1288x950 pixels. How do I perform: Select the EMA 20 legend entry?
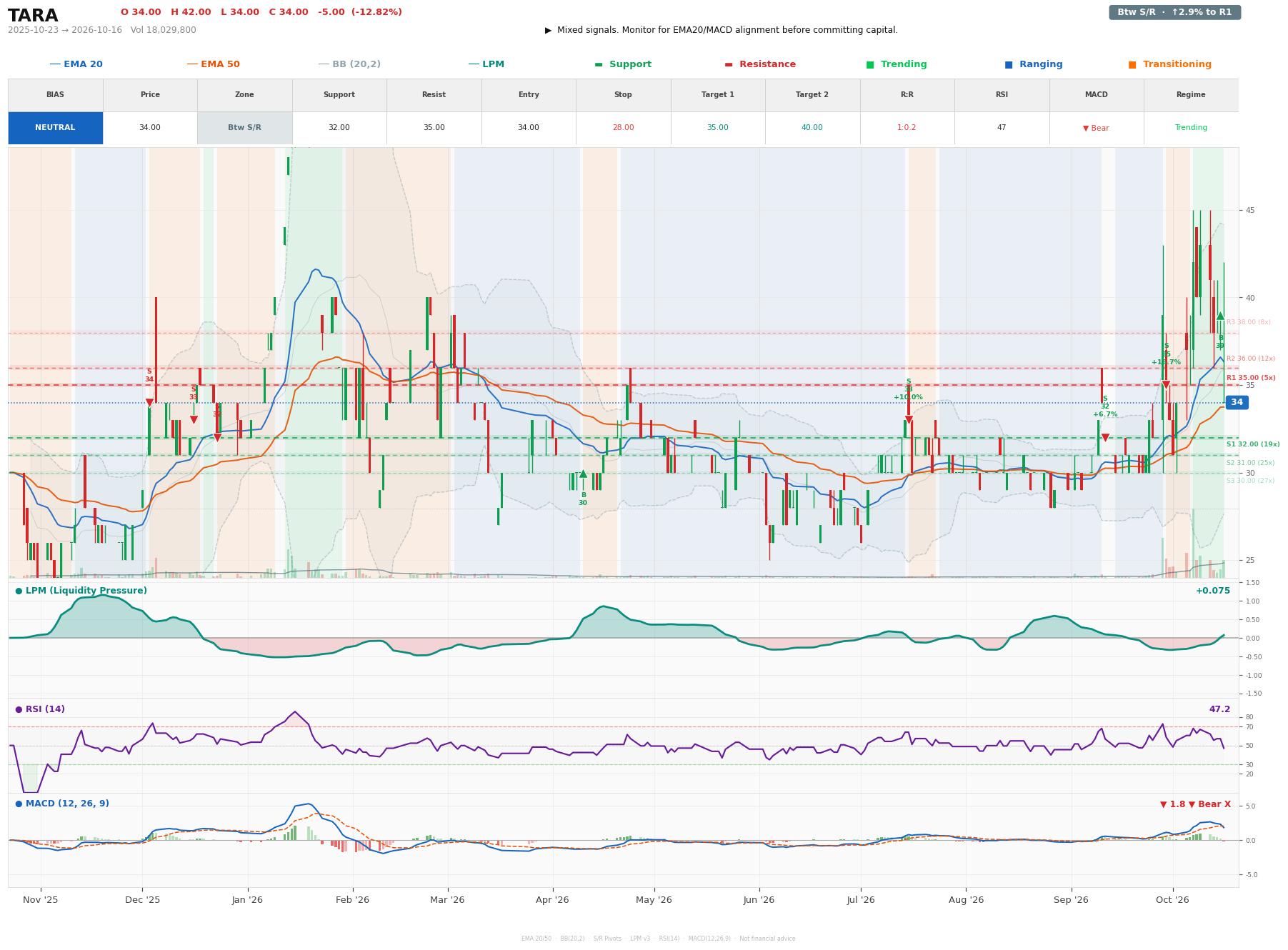[76, 64]
